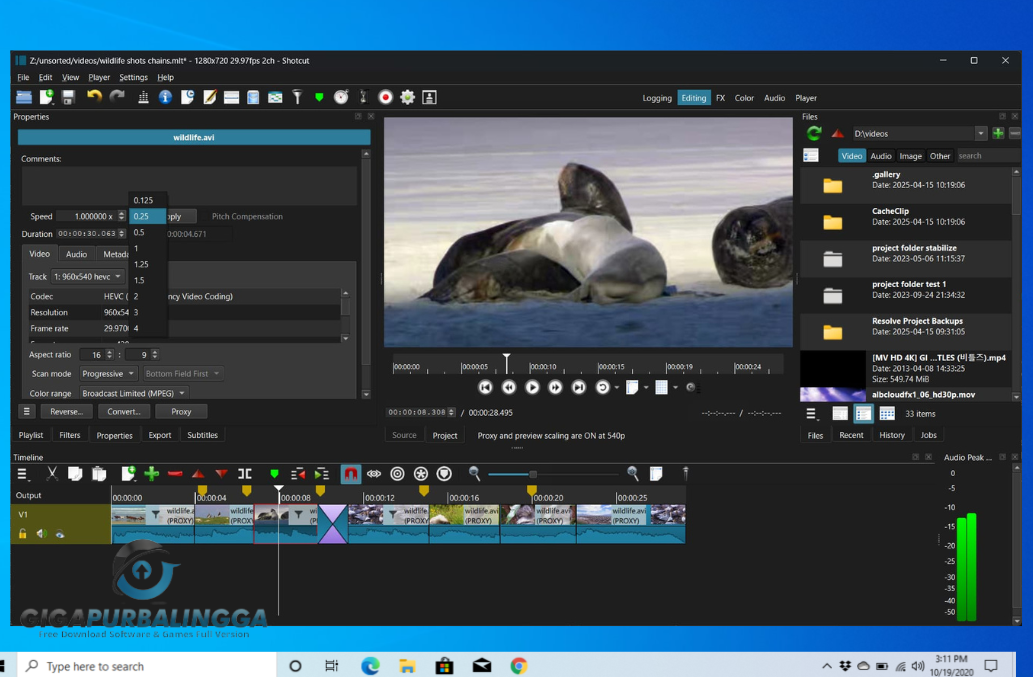Split clip at playhead icon
The height and width of the screenshot is (677, 1033).
tap(244, 474)
